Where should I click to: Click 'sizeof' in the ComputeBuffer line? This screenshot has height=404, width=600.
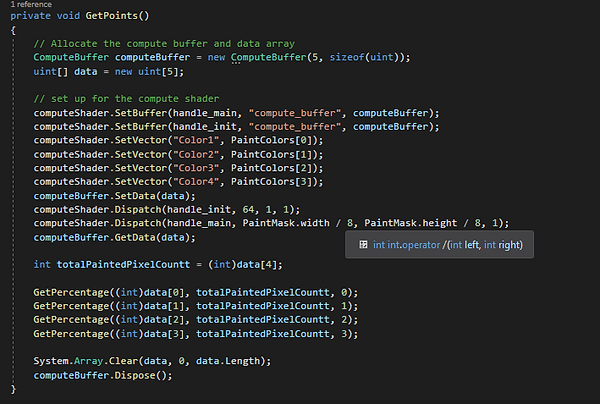point(347,57)
